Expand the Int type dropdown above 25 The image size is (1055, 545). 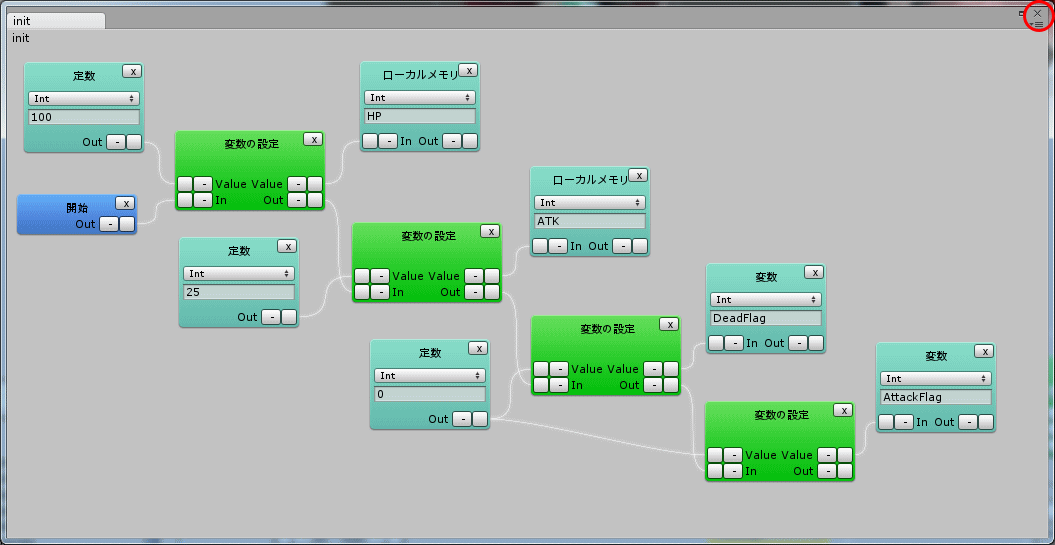(x=239, y=274)
